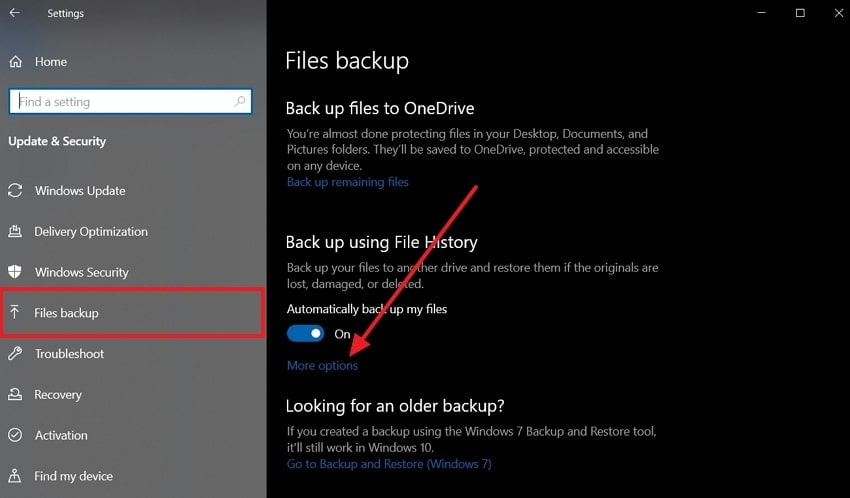The height and width of the screenshot is (498, 850).
Task: Click the back arrow in Settings header
Action: (15, 13)
